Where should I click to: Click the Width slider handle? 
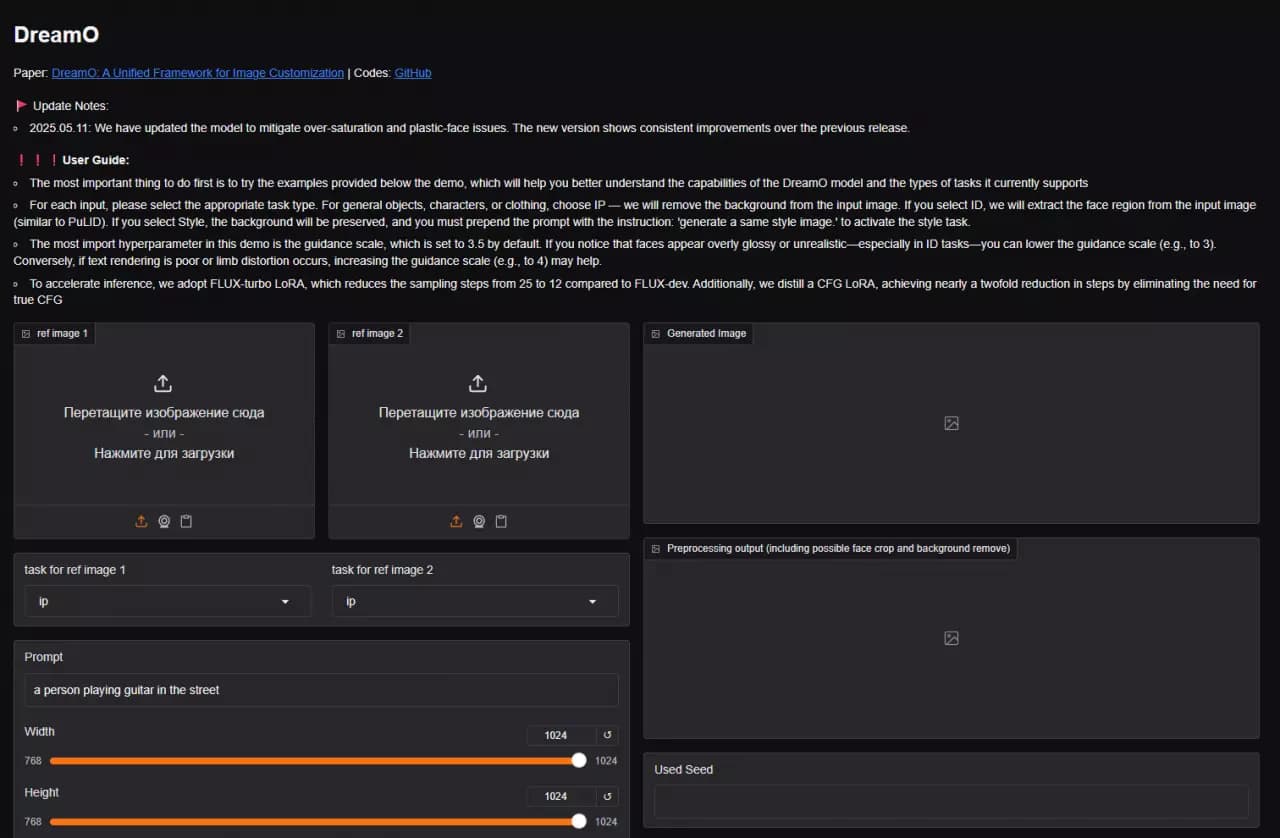tap(579, 761)
